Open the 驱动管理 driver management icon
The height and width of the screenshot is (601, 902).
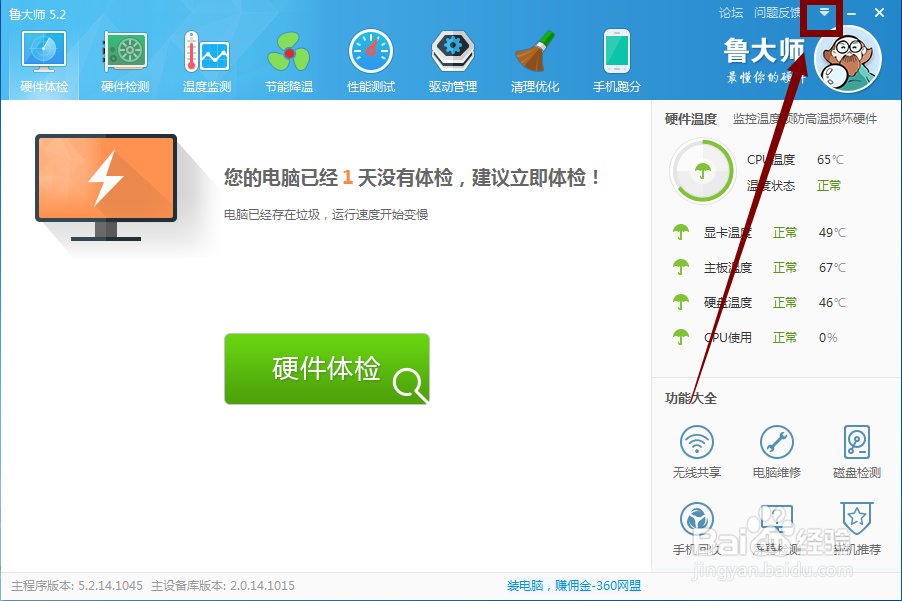coord(453,52)
